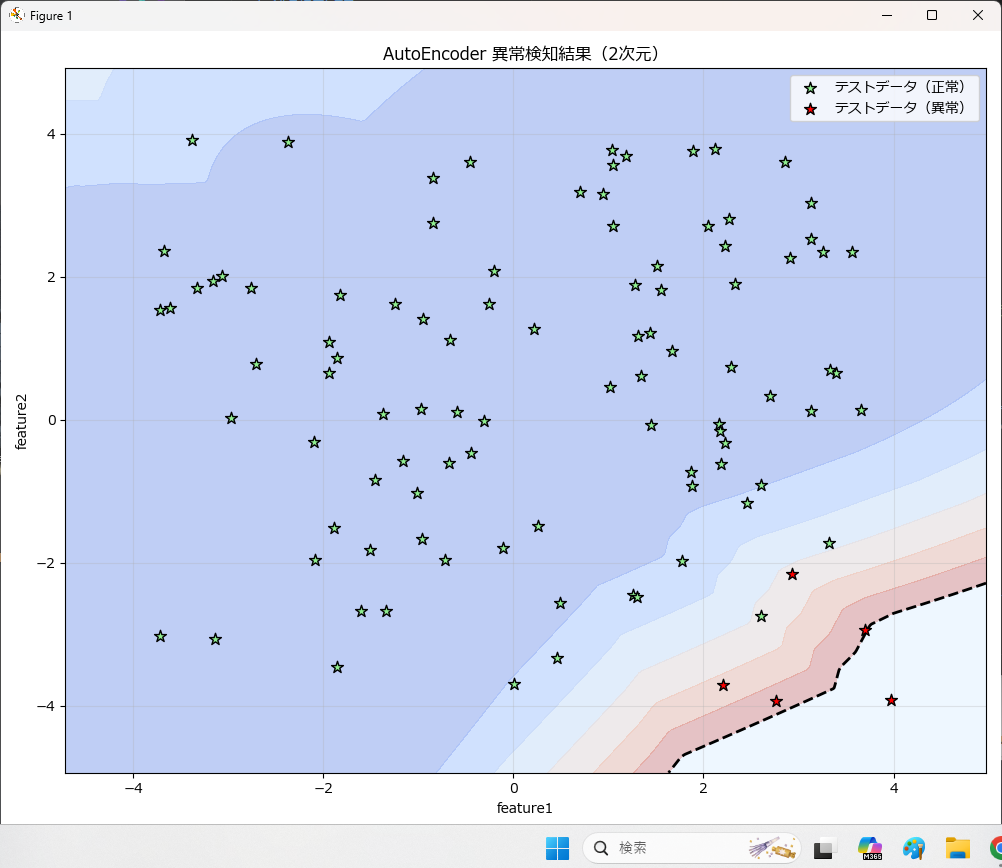Image resolution: width=1002 pixels, height=868 pixels.
Task: Close the Figure 1 window
Action: click(978, 15)
